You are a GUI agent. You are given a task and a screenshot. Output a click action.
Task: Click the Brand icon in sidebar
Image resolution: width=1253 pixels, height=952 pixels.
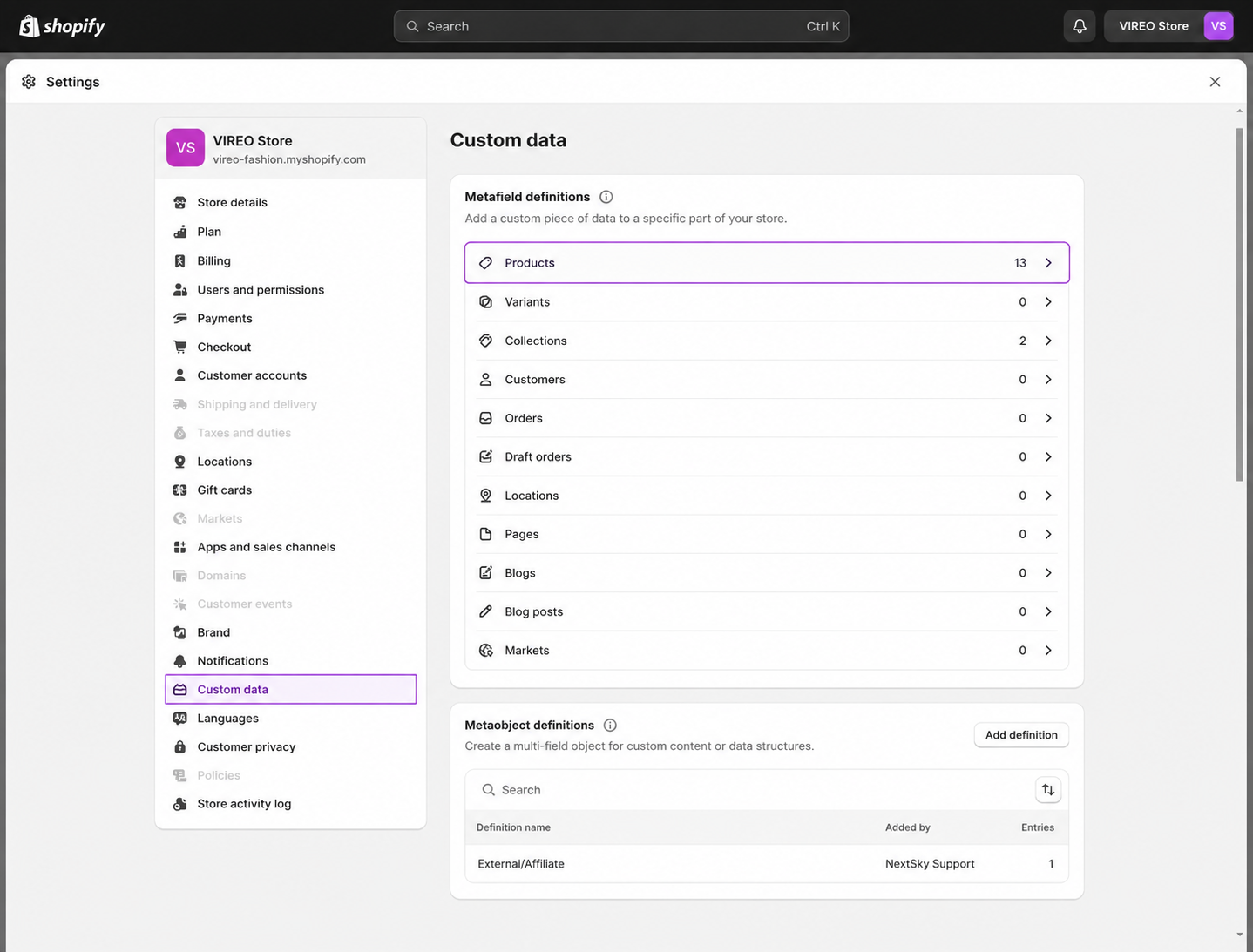click(180, 632)
